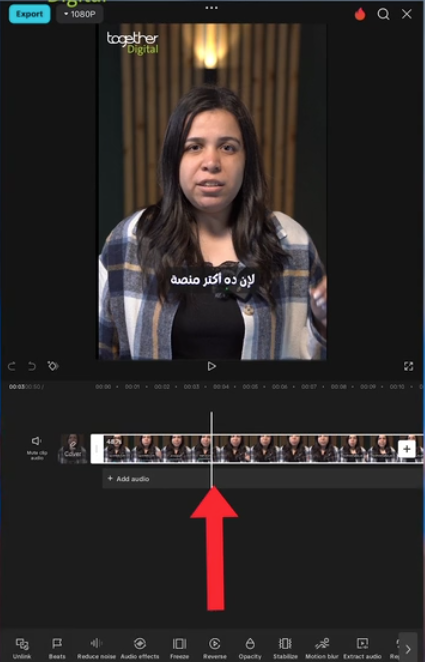Open the Opacity control
Image resolution: width=425 pixels, height=662 pixels.
(x=250, y=648)
